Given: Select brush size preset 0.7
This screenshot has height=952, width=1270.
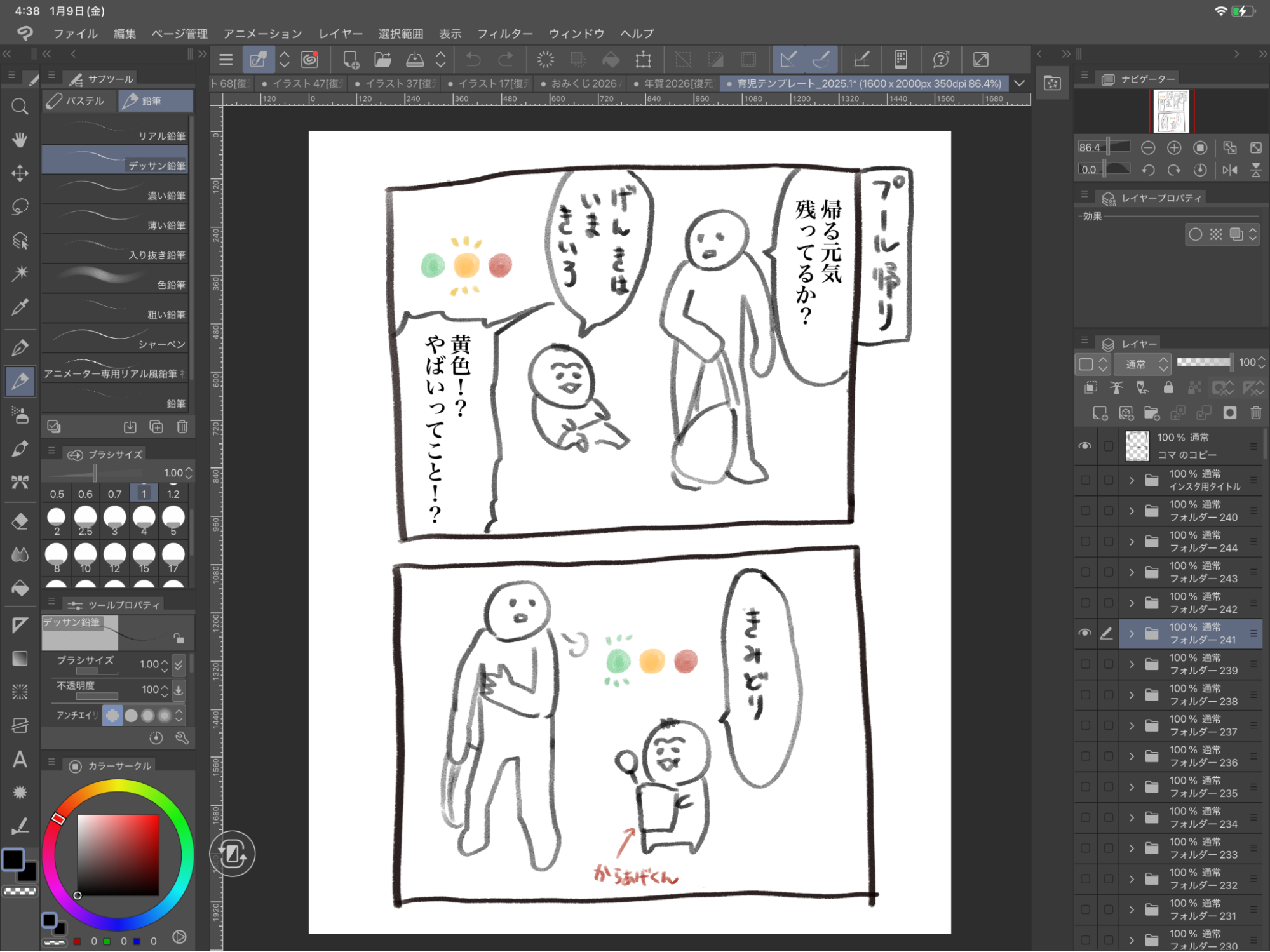Looking at the screenshot, I should coord(114,494).
